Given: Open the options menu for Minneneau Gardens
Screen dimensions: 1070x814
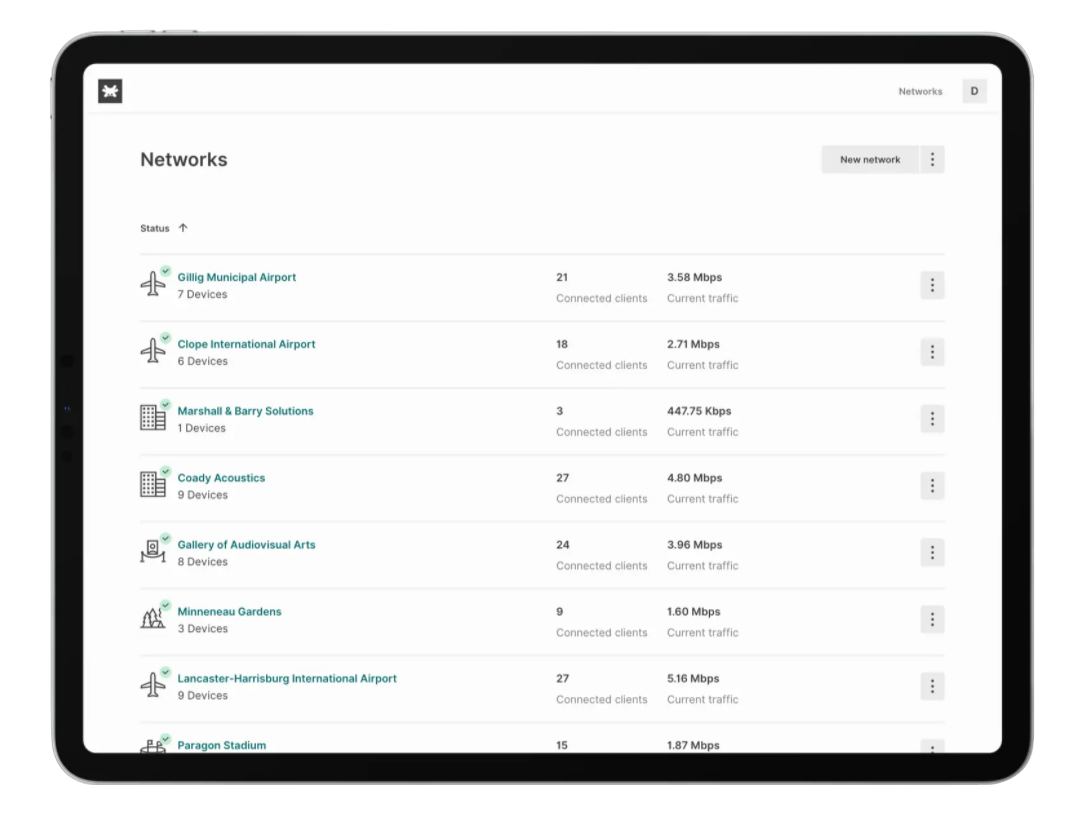Looking at the screenshot, I should 932,620.
